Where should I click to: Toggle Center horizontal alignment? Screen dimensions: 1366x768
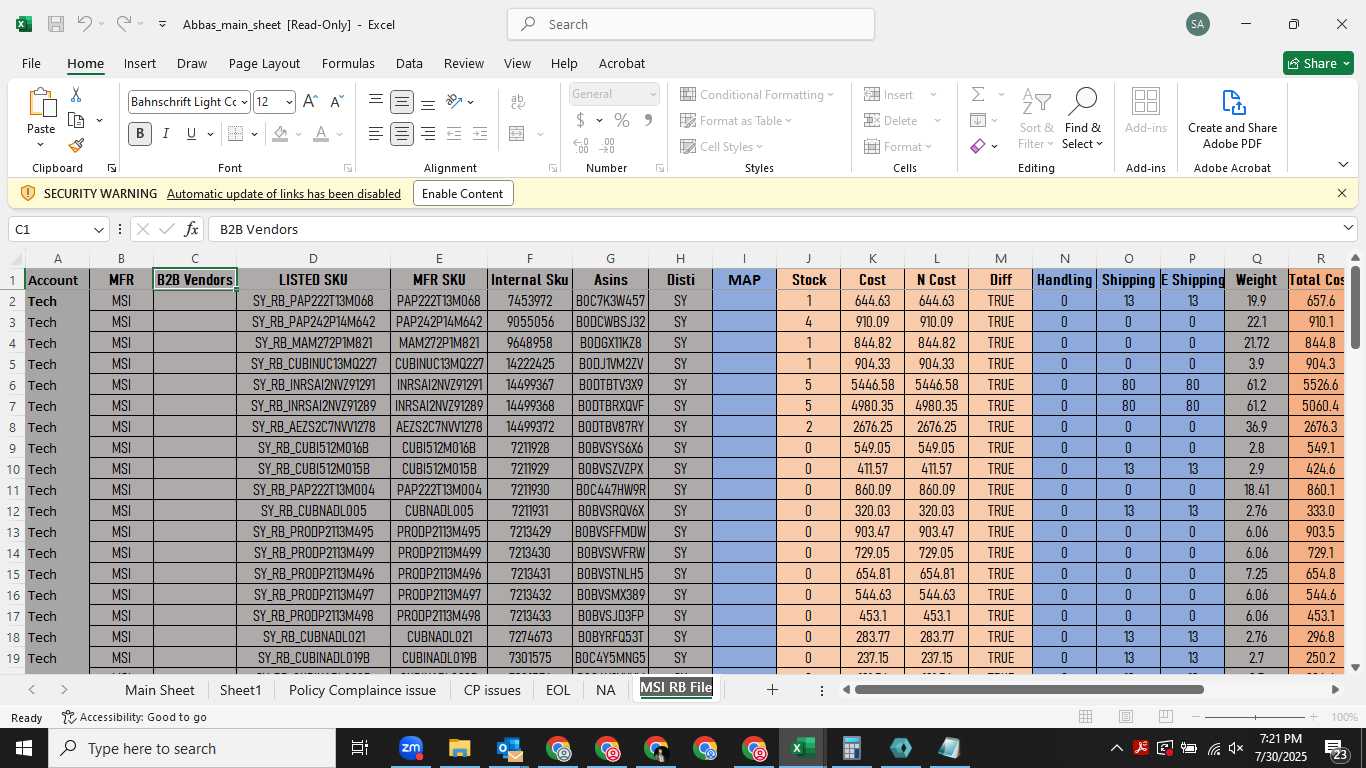tap(402, 133)
